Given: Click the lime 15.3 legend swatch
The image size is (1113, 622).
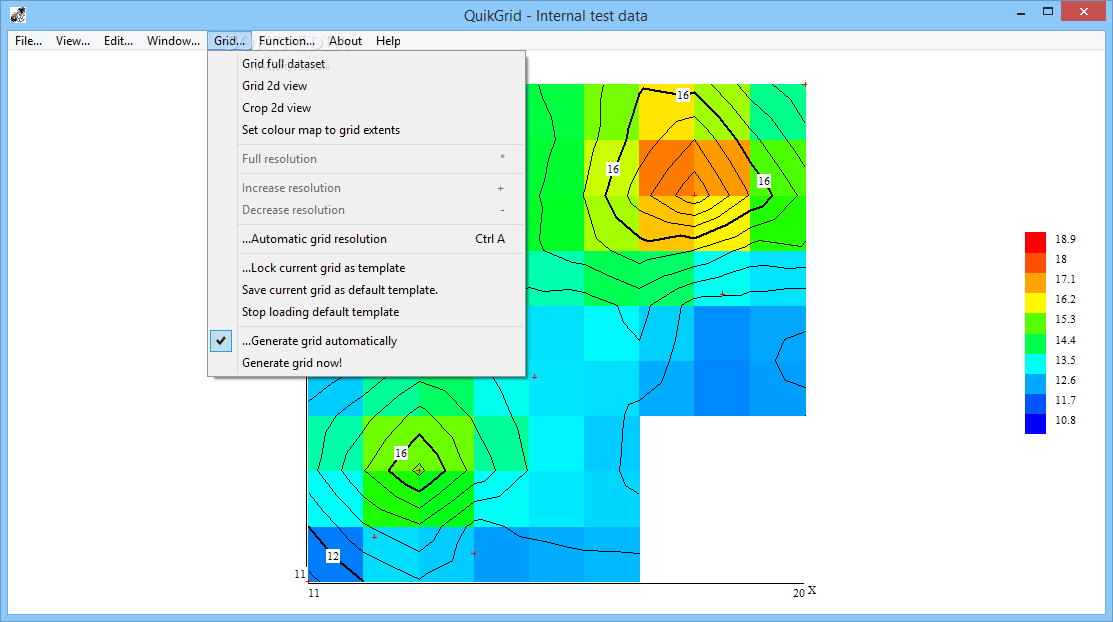Looking at the screenshot, I should coord(1035,323).
